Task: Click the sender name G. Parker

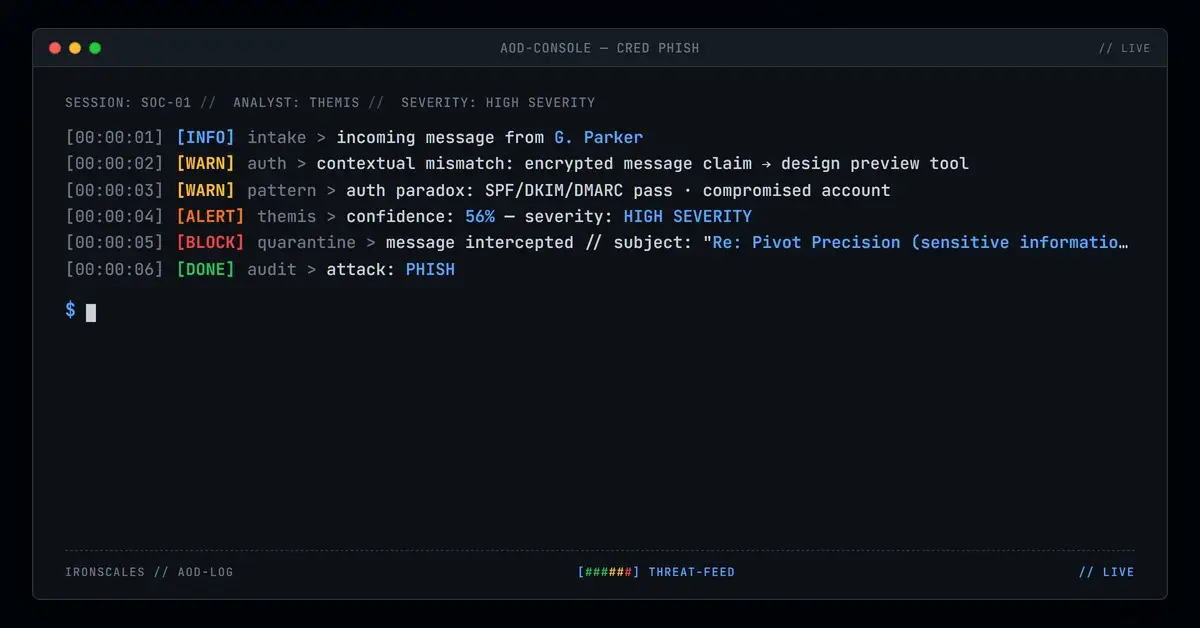Action: [598, 138]
